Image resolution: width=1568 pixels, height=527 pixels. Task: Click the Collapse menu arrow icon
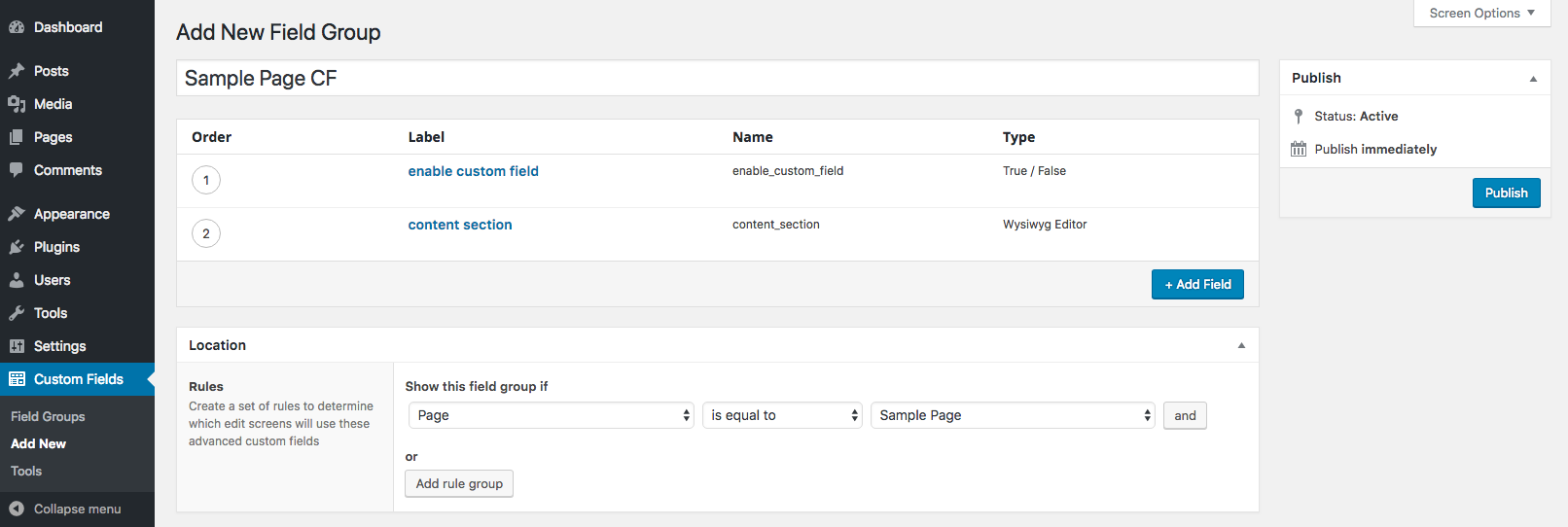[x=17, y=509]
